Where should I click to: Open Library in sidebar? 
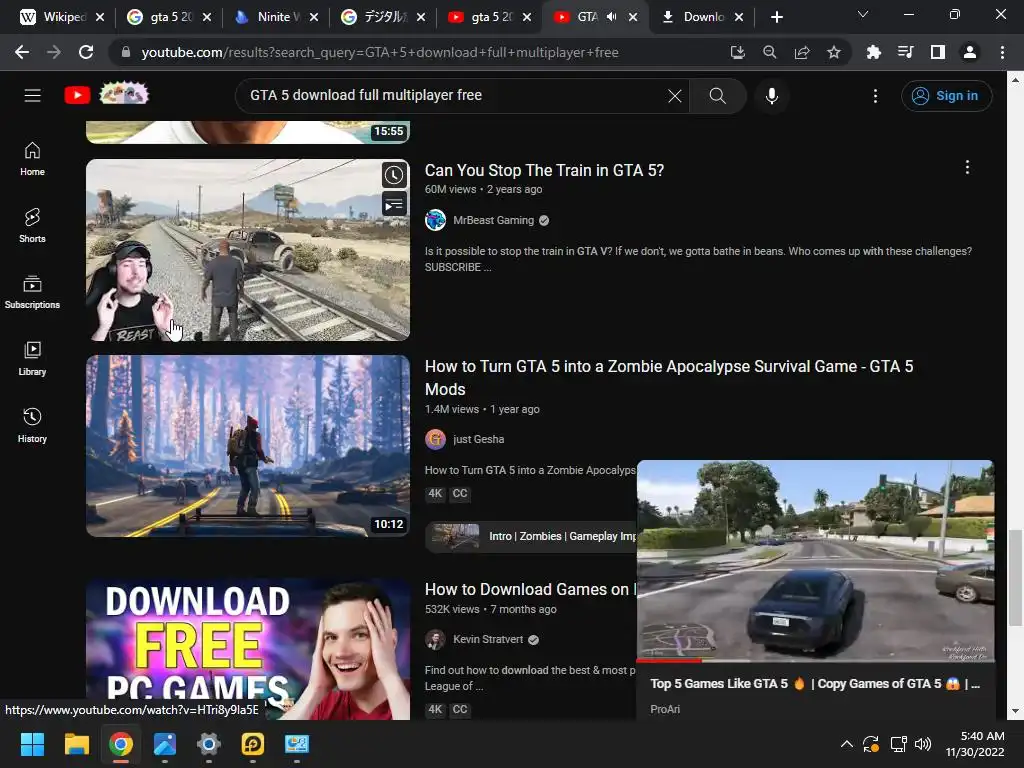[32, 359]
